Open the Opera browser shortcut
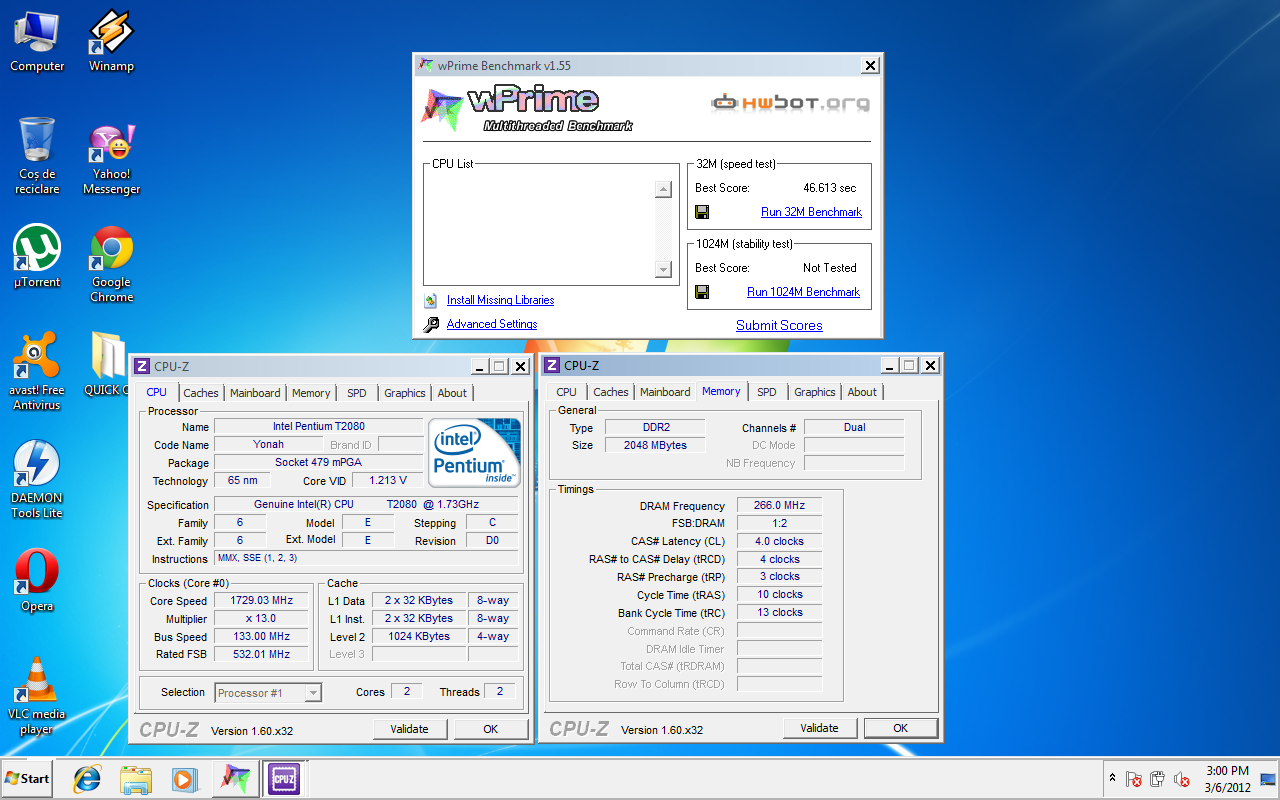 point(37,580)
